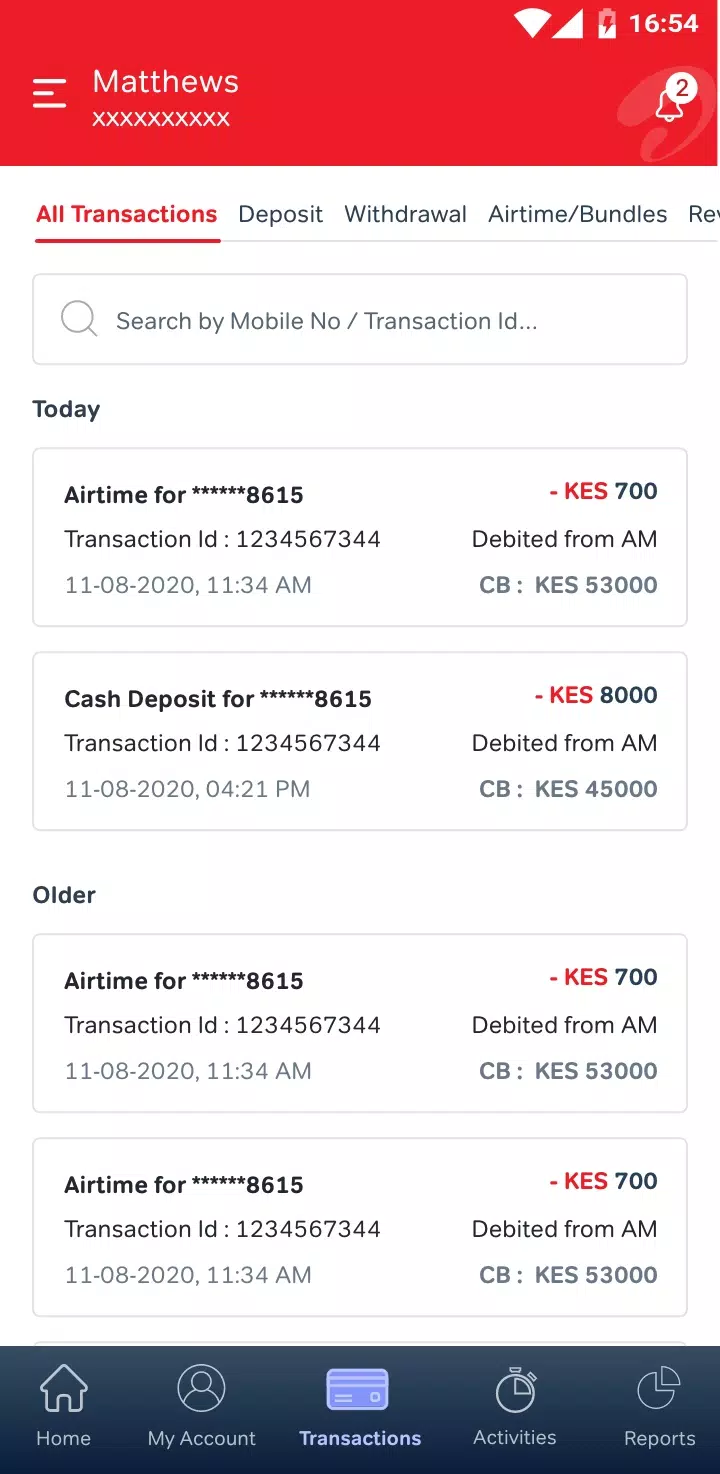Screen dimensions: 720x1474
Task: Tap the Matthews account name header
Action: tap(166, 82)
